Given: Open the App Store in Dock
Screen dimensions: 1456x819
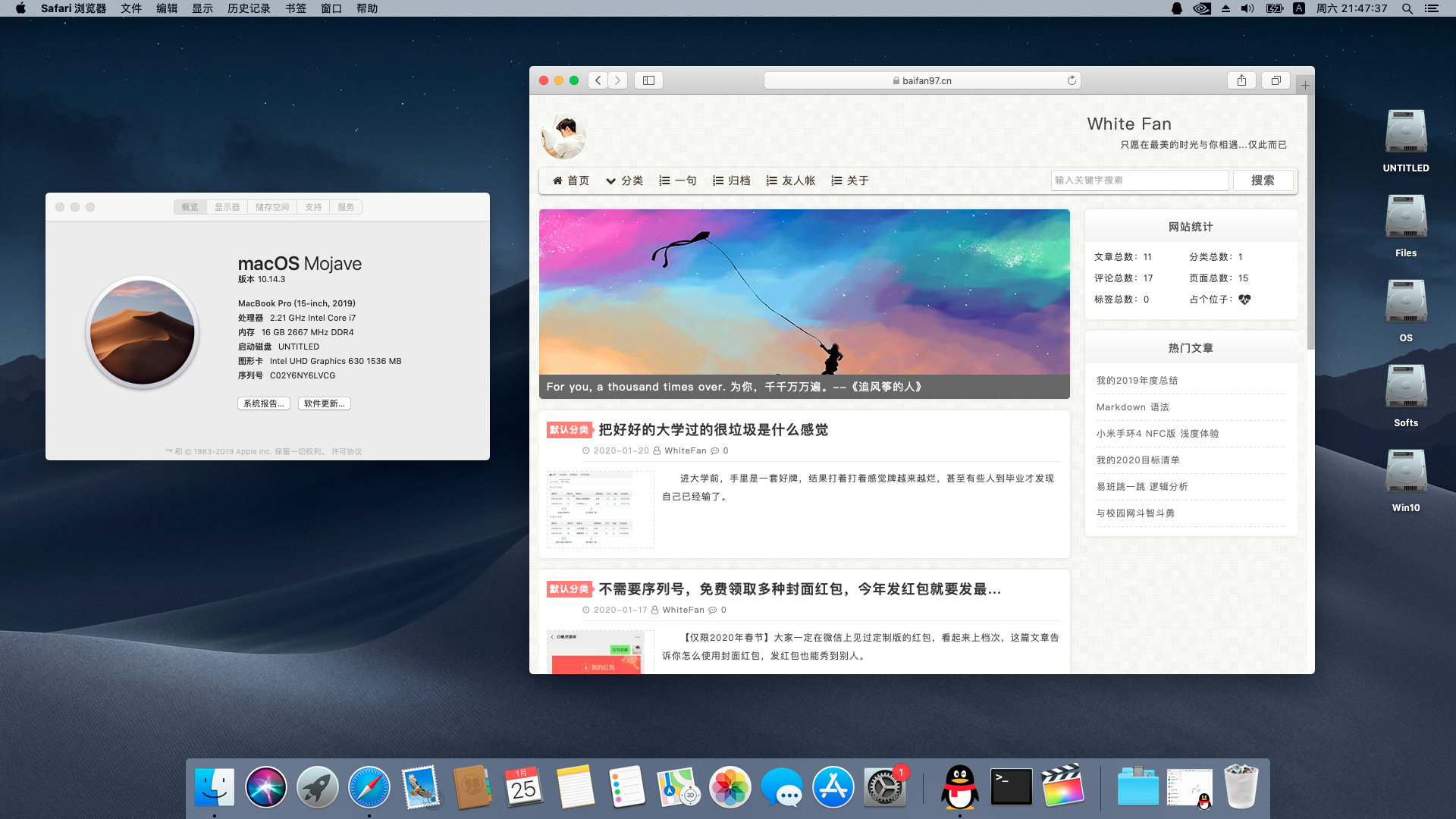Looking at the screenshot, I should click(833, 787).
